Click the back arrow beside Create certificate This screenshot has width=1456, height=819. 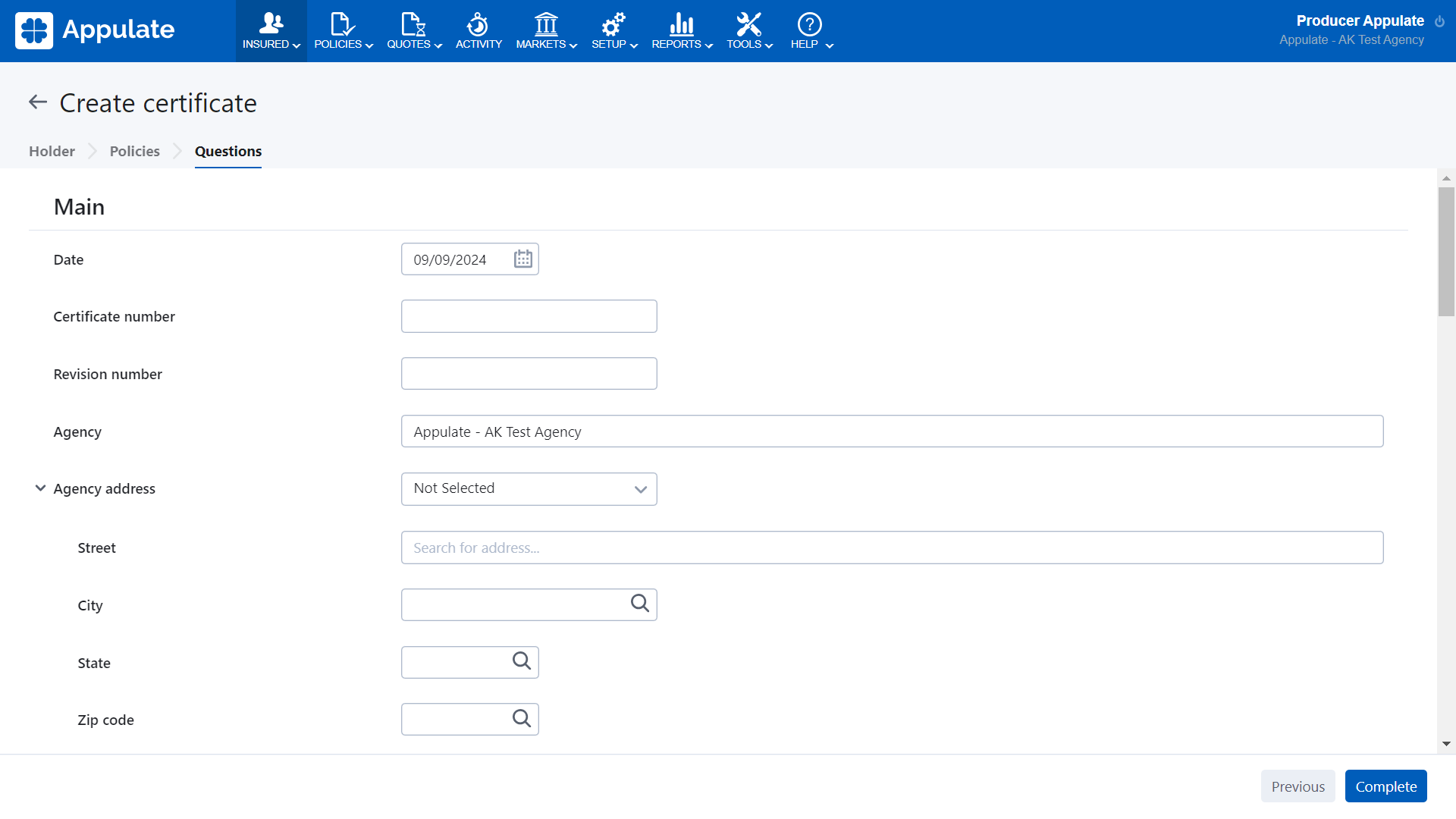click(38, 102)
